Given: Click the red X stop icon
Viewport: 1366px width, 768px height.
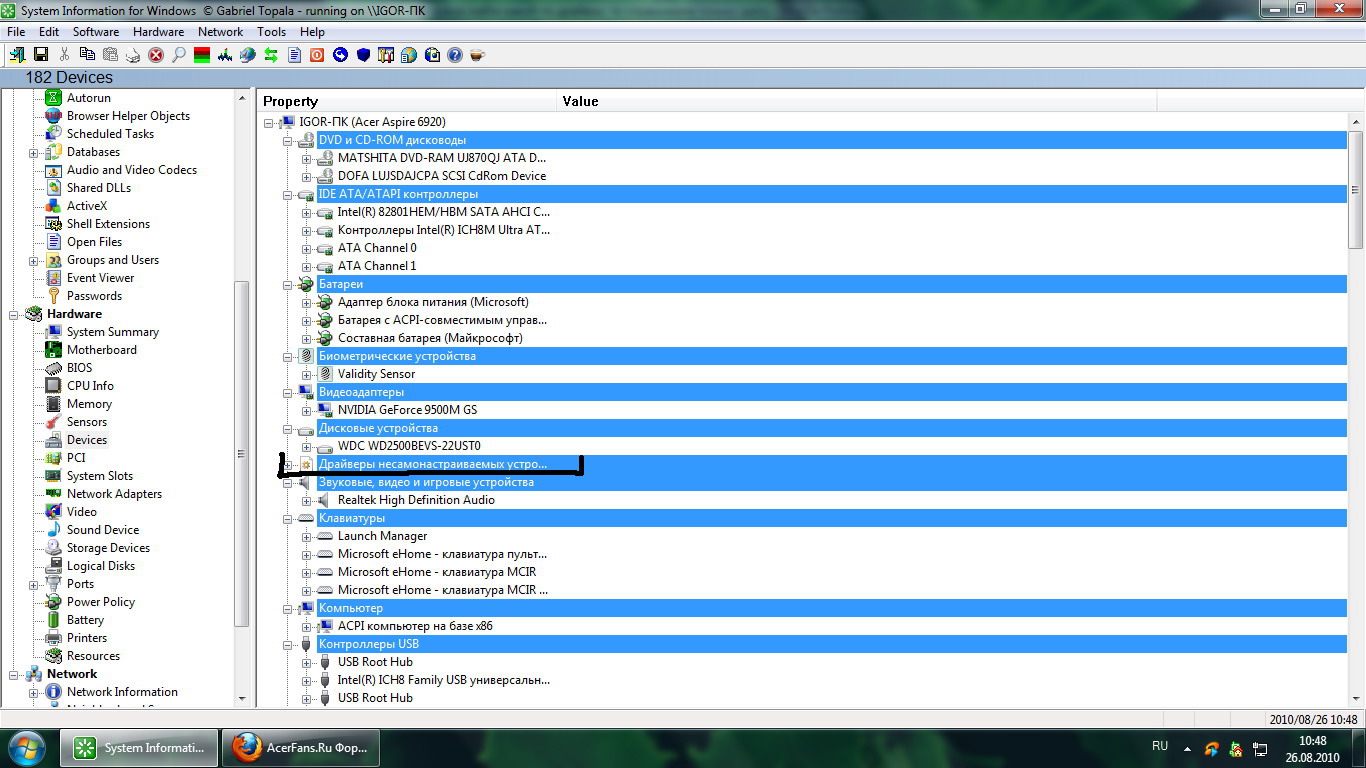Looking at the screenshot, I should [156, 54].
